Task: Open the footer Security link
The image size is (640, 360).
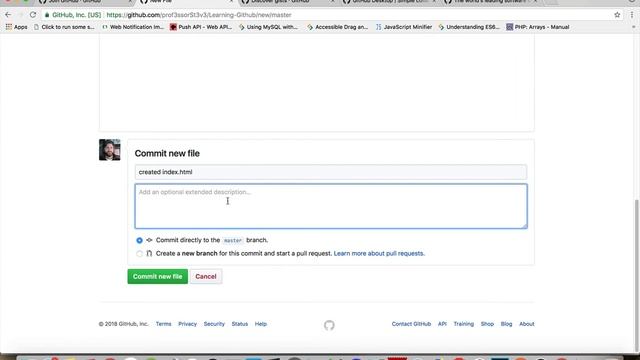Action: tap(214, 324)
